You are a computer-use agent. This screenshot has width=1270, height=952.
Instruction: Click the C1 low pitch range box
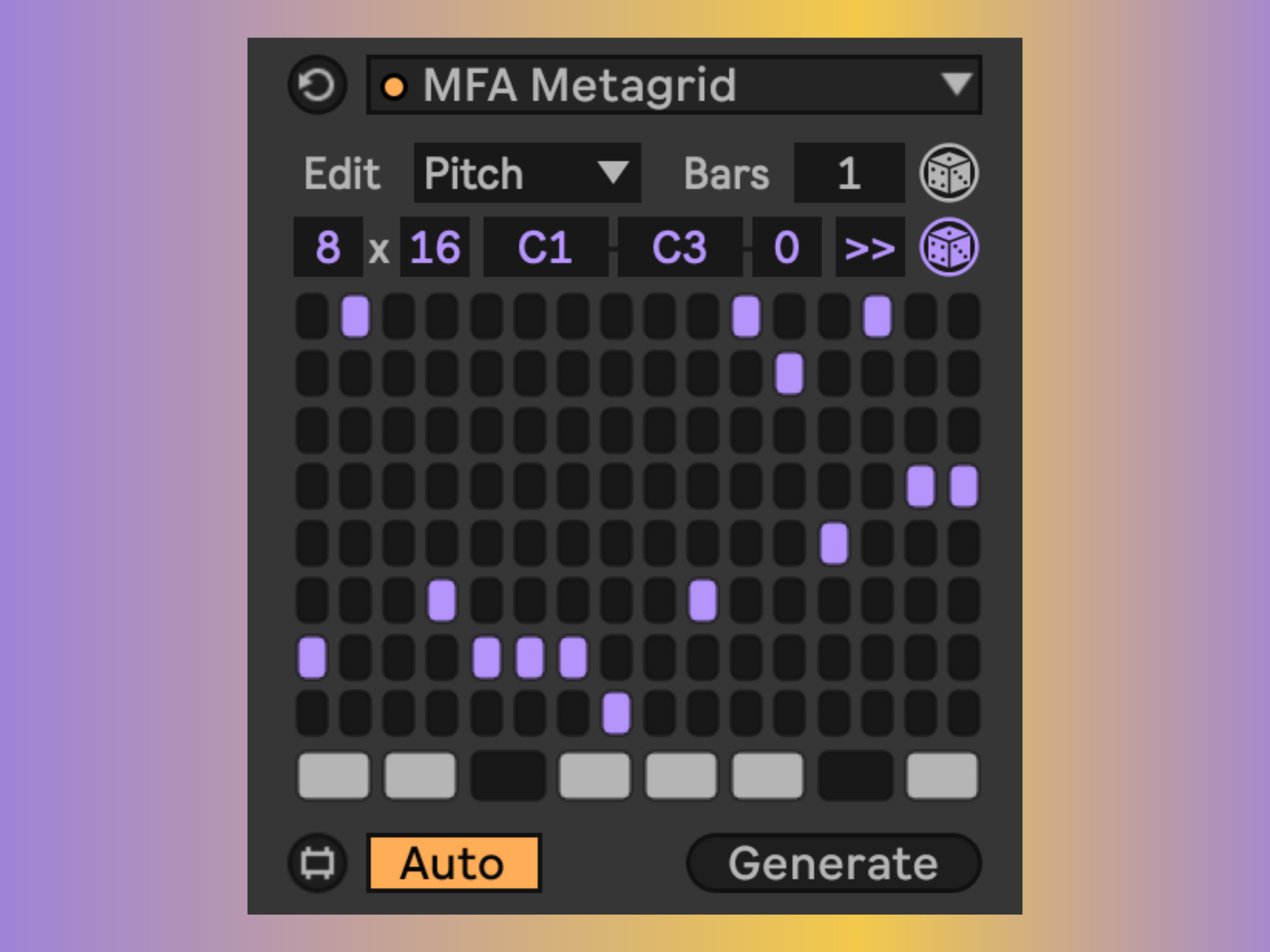click(545, 247)
